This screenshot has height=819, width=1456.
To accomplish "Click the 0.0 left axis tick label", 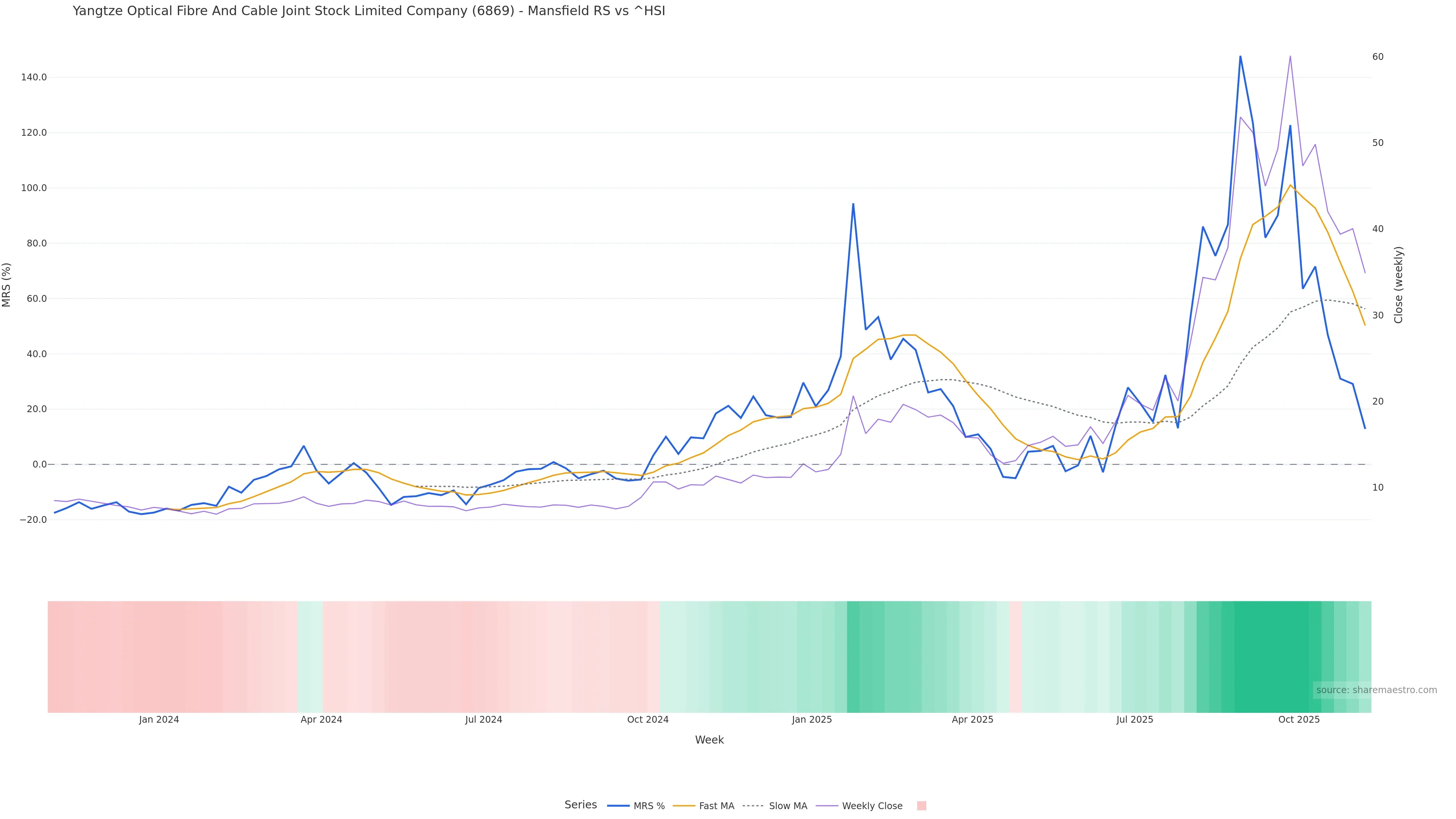I will point(39,464).
